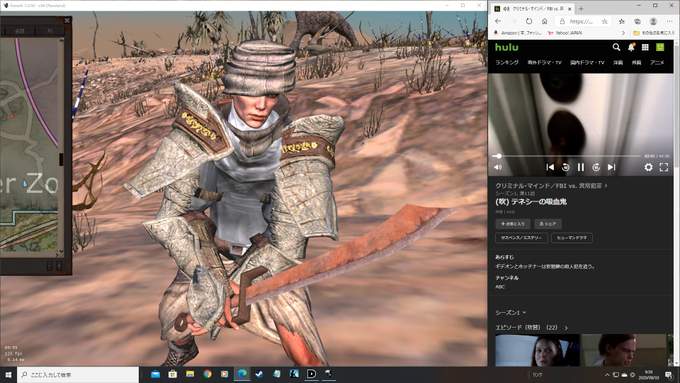680x383 pixels.
Task: Open the Yahoo! JAPAN bookmark
Action: tap(565, 33)
